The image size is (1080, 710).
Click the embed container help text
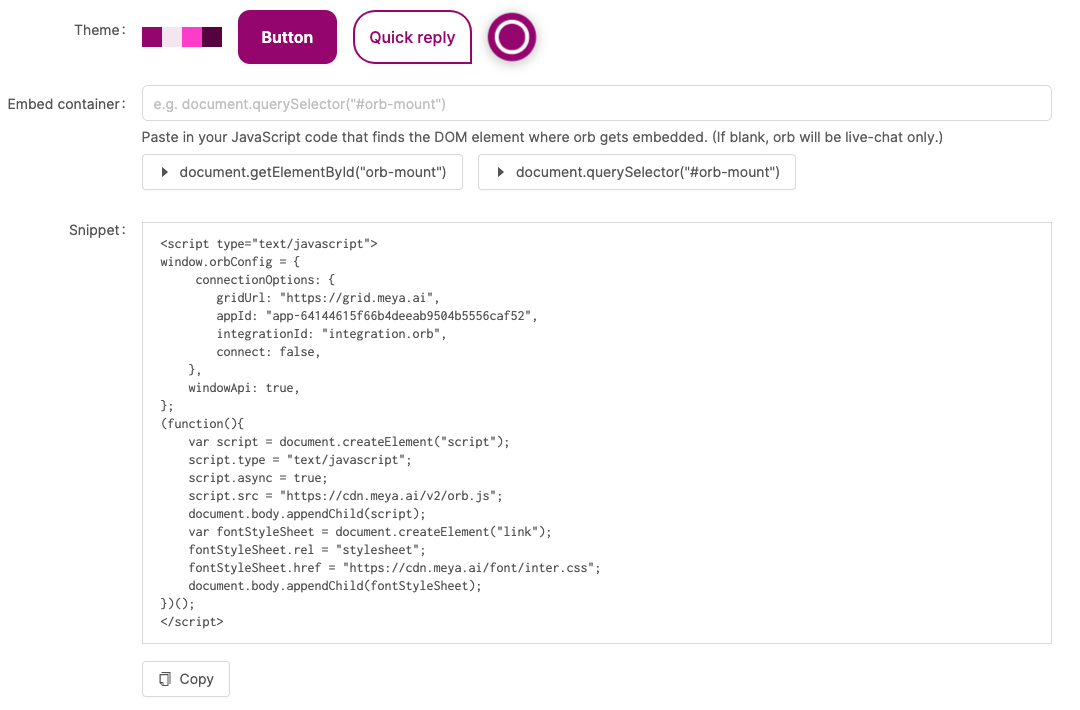click(542, 137)
